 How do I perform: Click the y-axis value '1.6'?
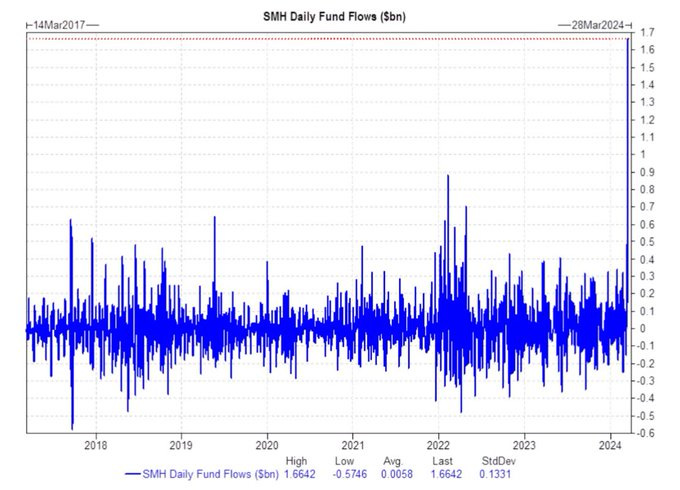pyautogui.click(x=647, y=50)
